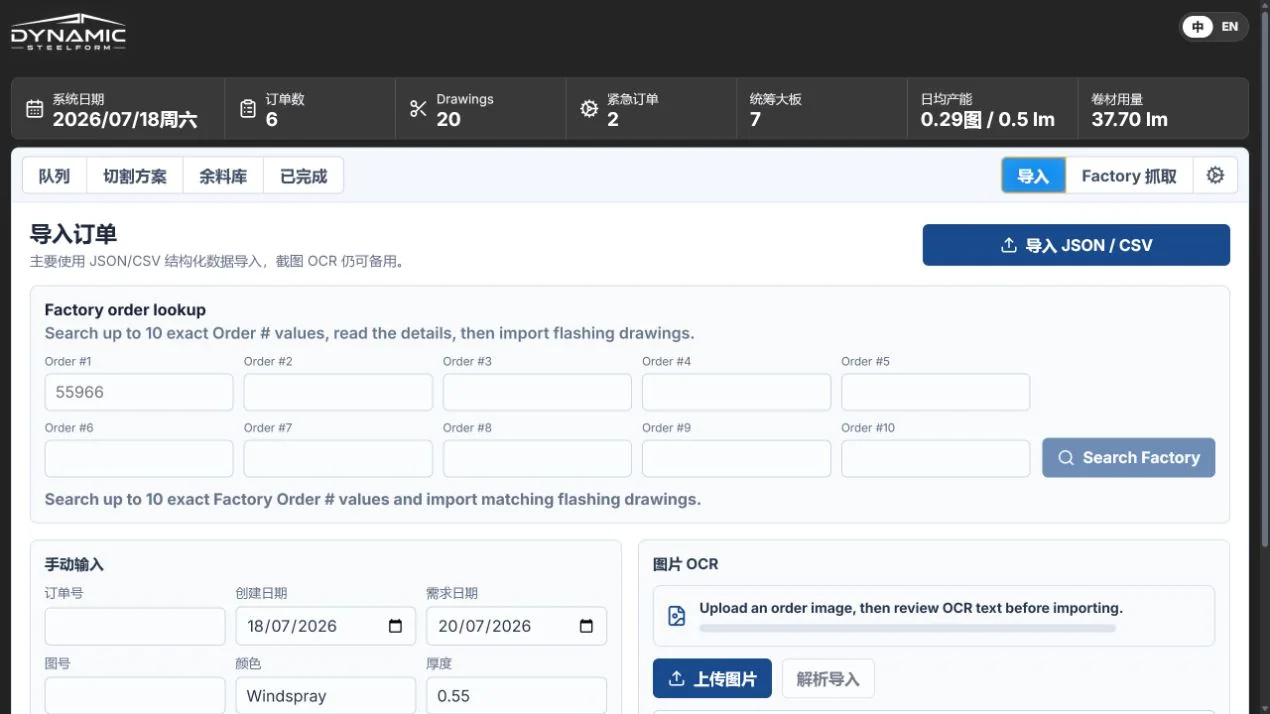Open the 创建日期 calendar picker icon
Viewport: 1270px width, 714px height.
(x=395, y=626)
